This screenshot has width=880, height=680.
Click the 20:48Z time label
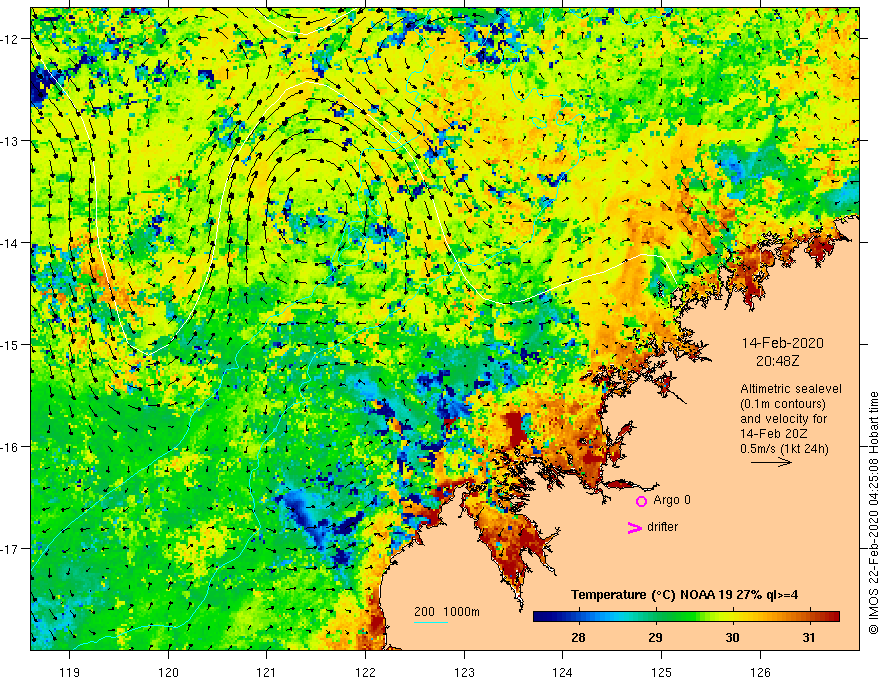pyautogui.click(x=777, y=361)
